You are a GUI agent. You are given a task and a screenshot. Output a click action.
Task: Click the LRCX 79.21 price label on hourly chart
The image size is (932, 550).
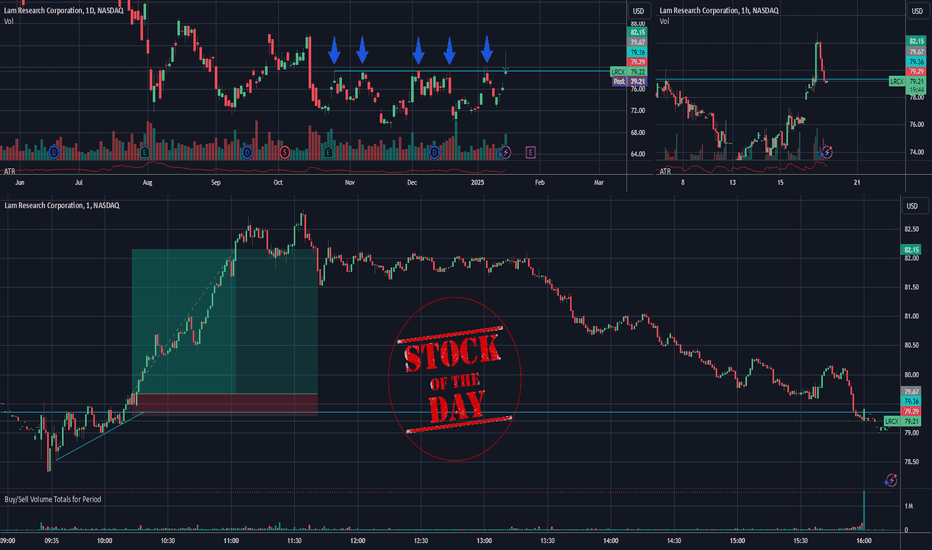click(x=907, y=81)
